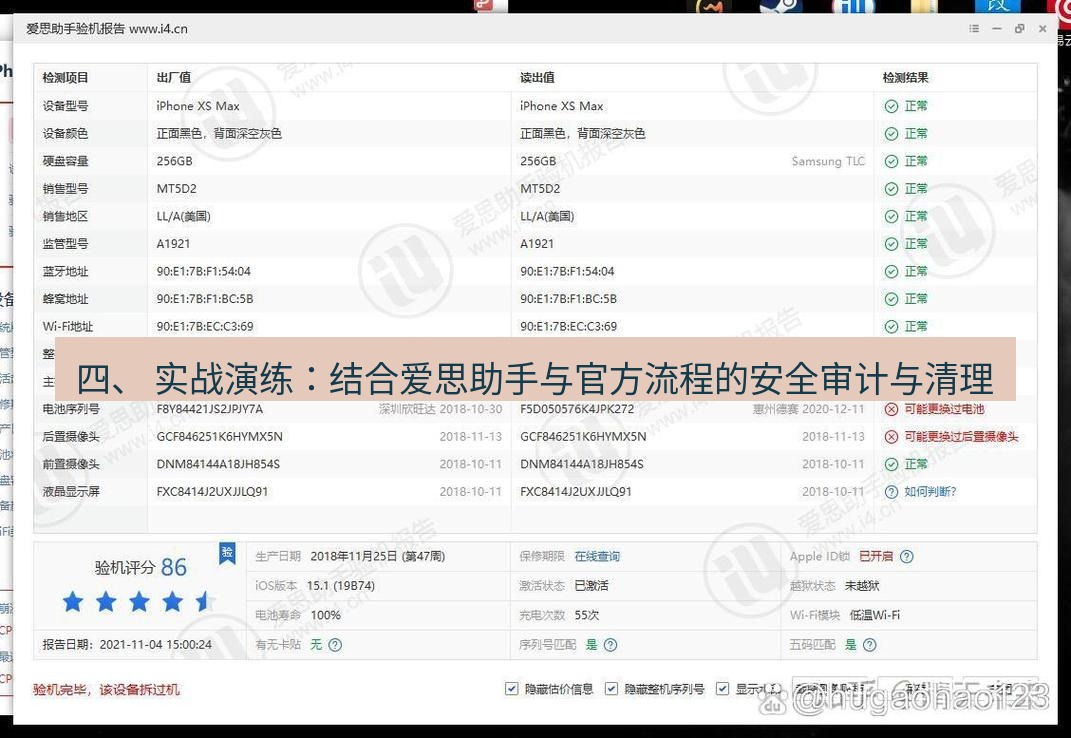1071x738 pixels.
Task: Click the 已激活 activation status value
Action: [592, 586]
